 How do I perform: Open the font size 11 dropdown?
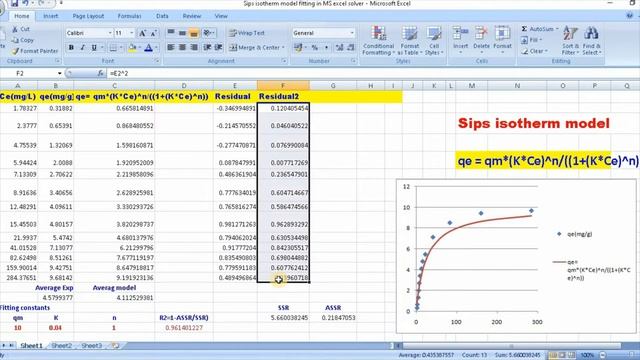(x=131, y=33)
